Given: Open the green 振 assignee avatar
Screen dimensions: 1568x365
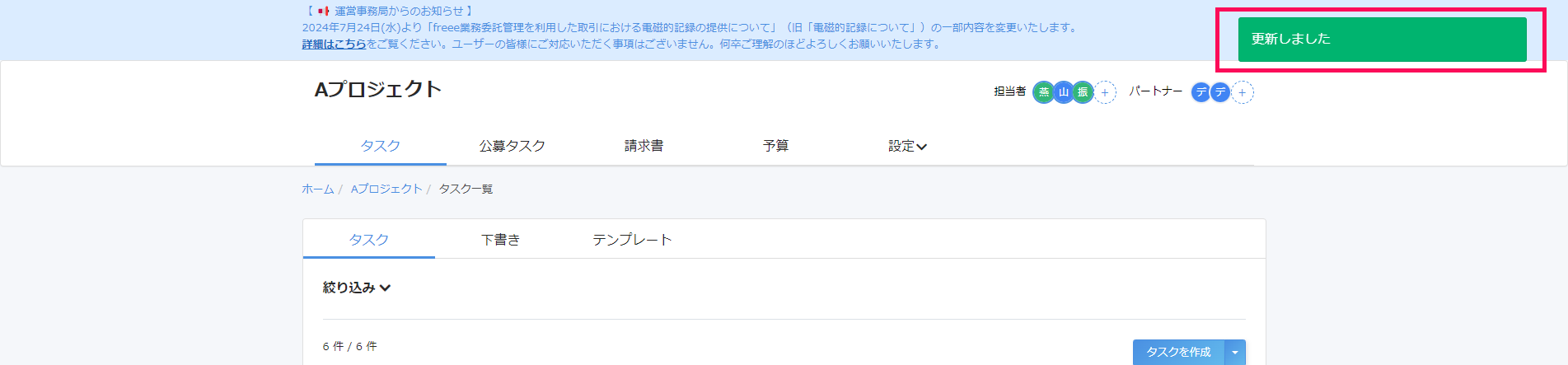Looking at the screenshot, I should pyautogui.click(x=1083, y=92).
